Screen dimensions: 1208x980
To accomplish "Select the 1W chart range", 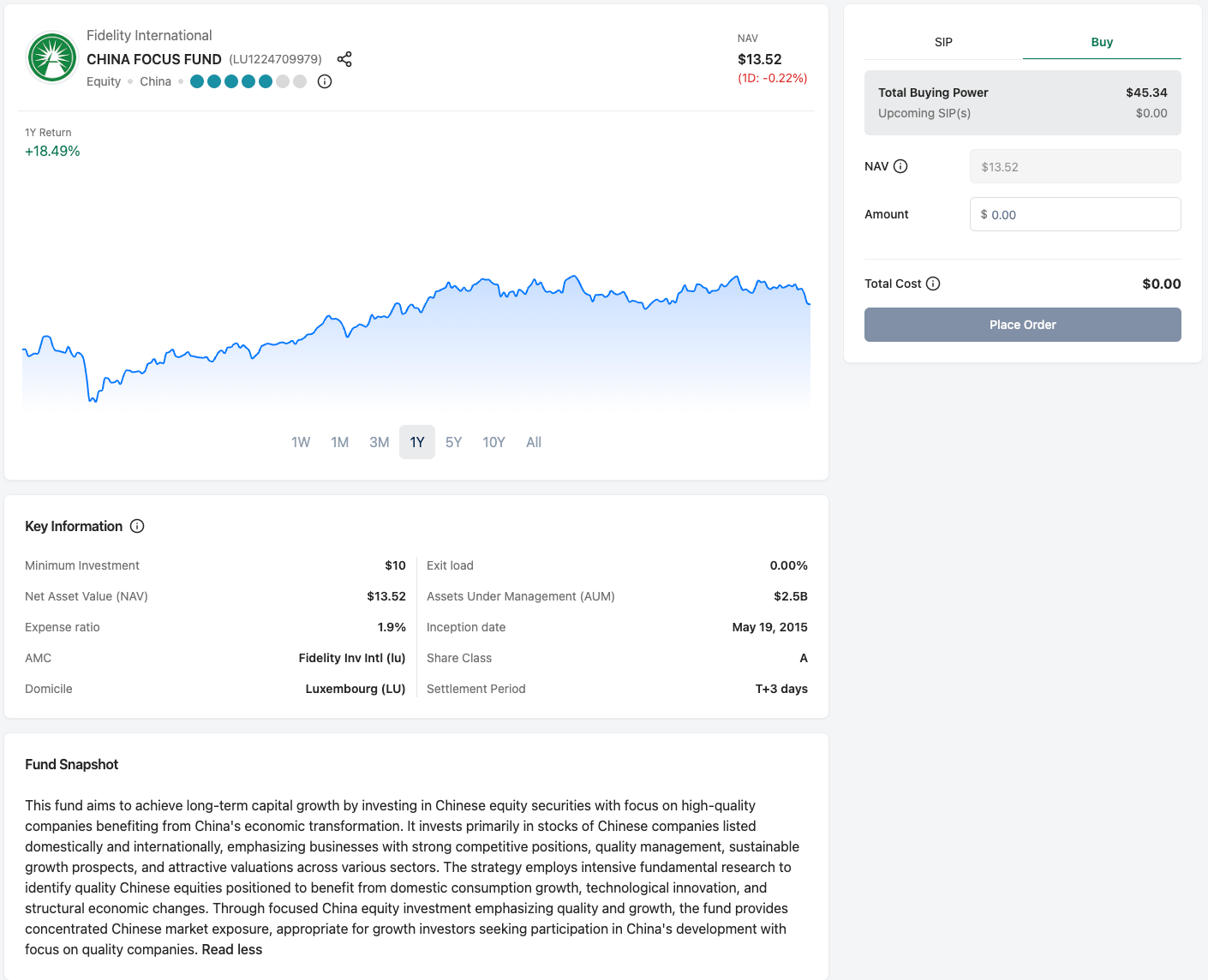I will (301, 442).
